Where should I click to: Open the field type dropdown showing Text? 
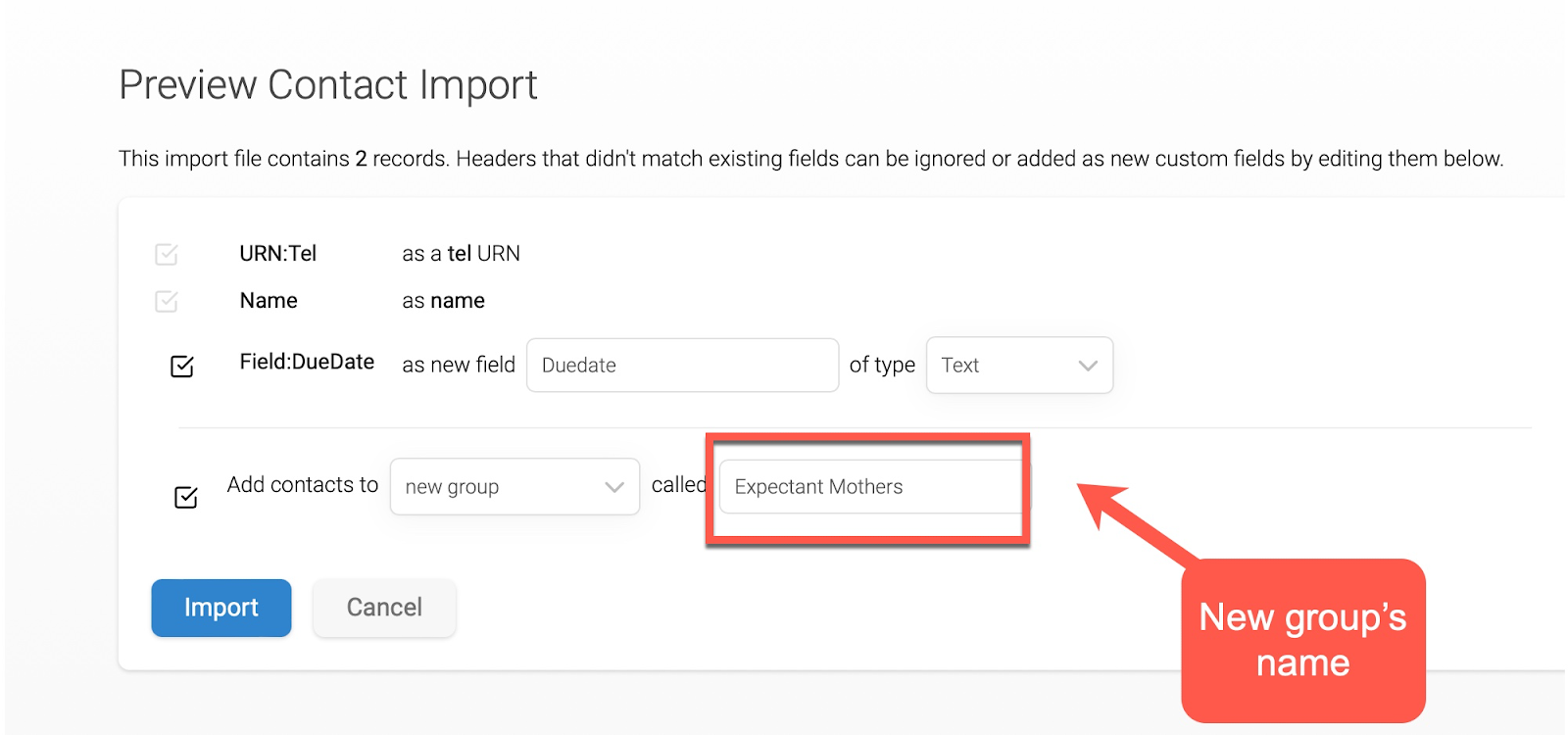click(1019, 365)
